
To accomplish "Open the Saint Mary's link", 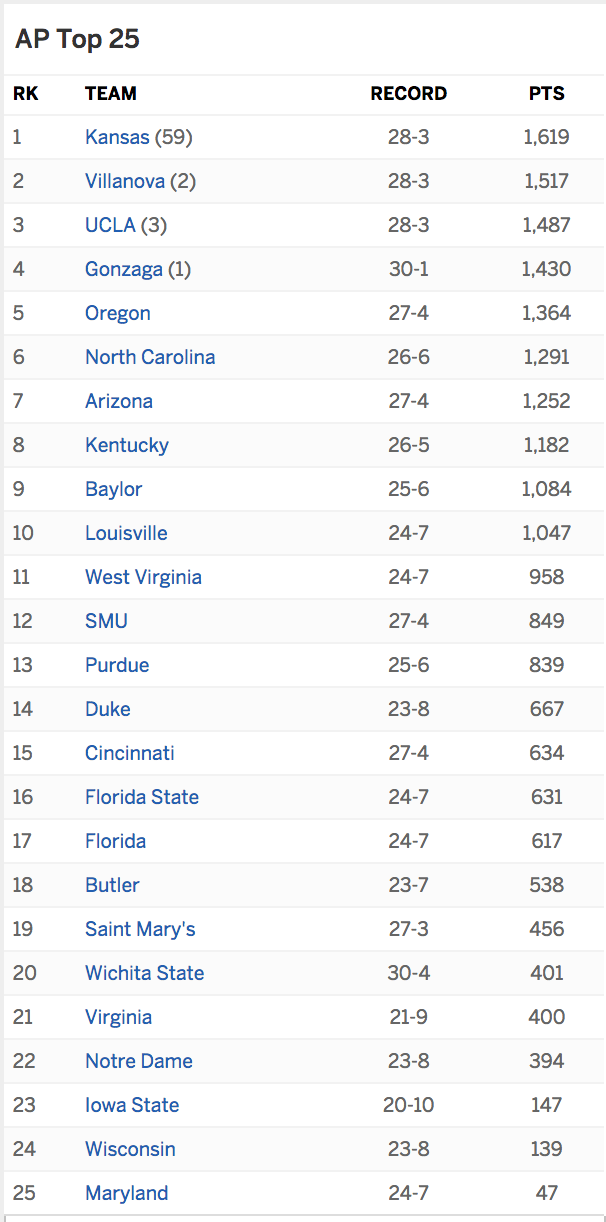I will click(x=140, y=929).
